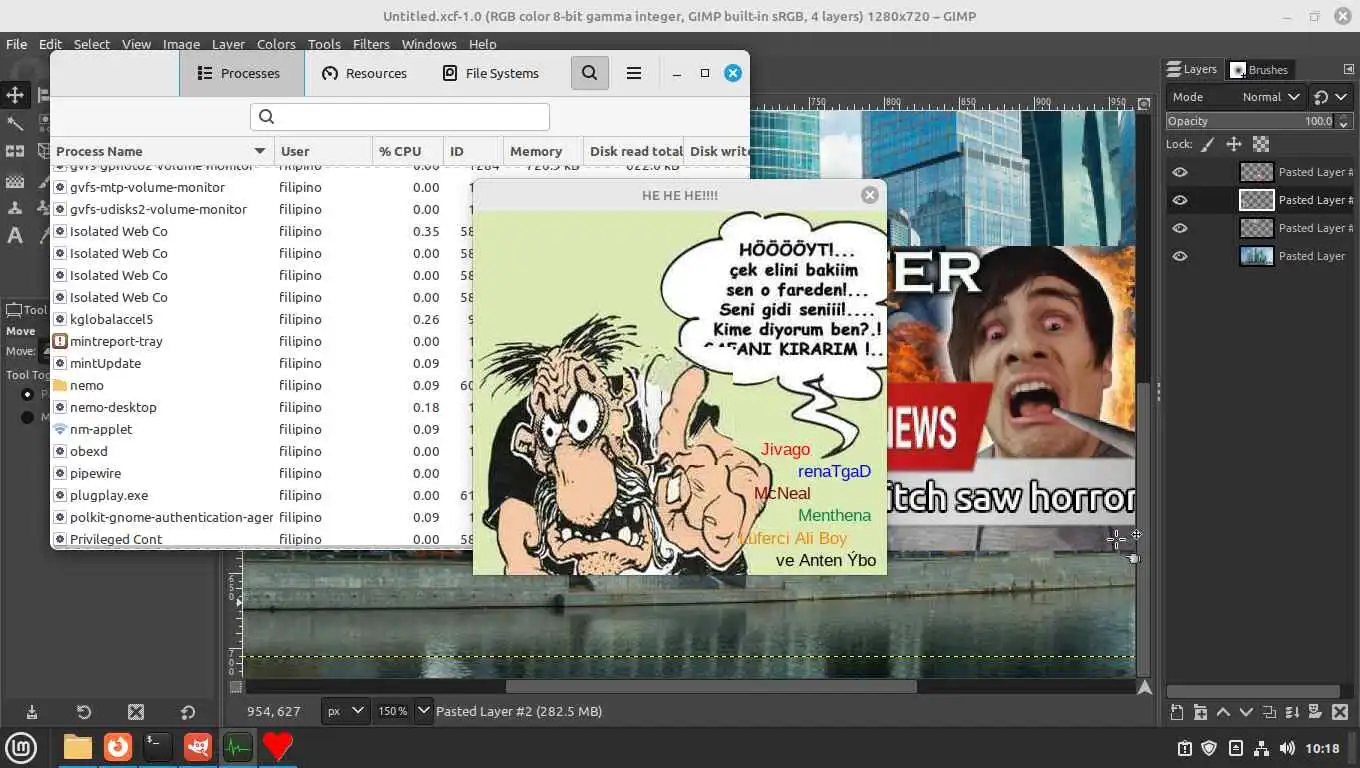1360x768 pixels.
Task: Select the nemo-desktop process row
Action: point(262,407)
